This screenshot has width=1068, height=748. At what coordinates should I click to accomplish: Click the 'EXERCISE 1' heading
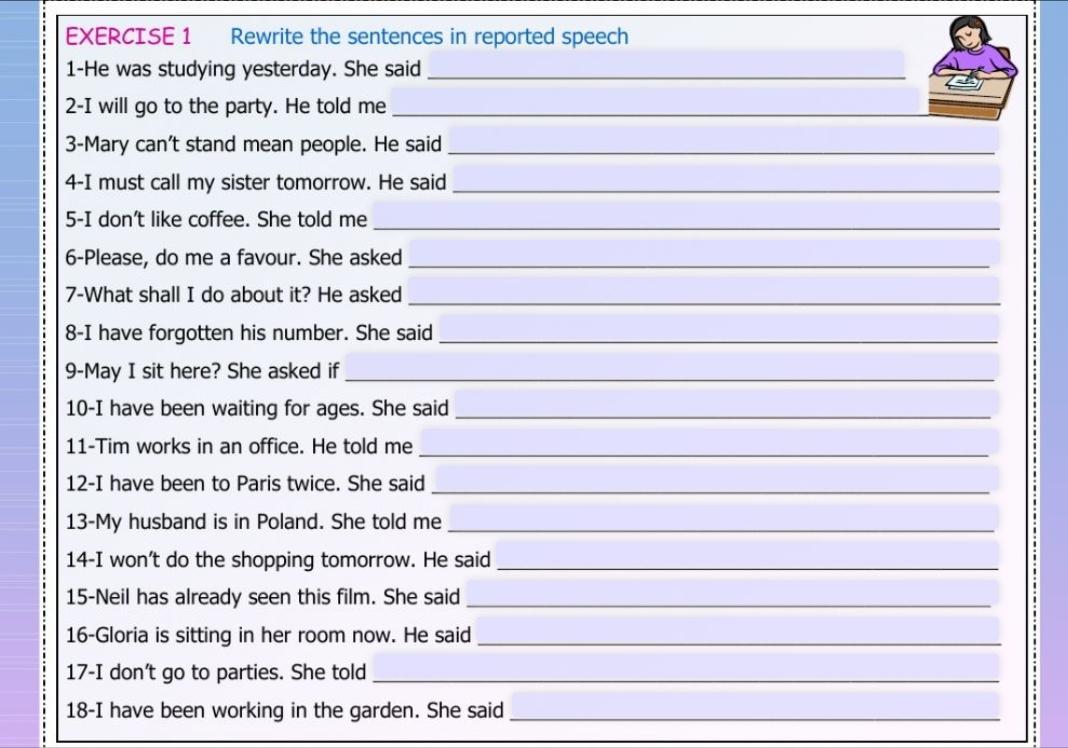pos(128,37)
